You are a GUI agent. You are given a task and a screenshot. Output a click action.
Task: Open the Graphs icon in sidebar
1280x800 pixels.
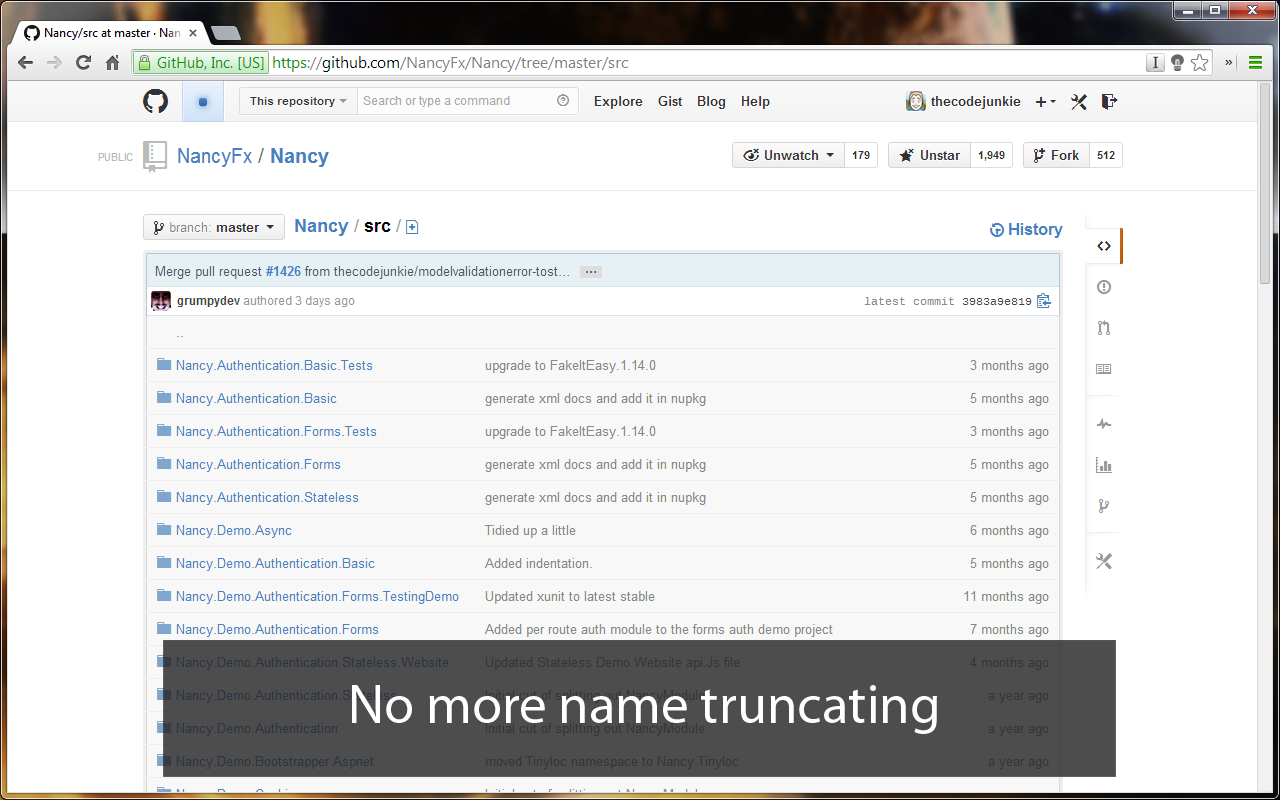click(1104, 465)
